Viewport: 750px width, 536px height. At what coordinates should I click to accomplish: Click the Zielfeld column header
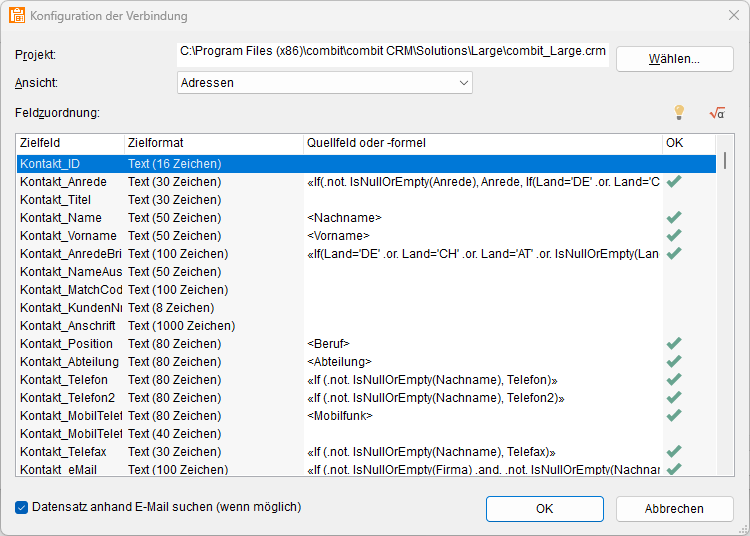(x=70, y=144)
